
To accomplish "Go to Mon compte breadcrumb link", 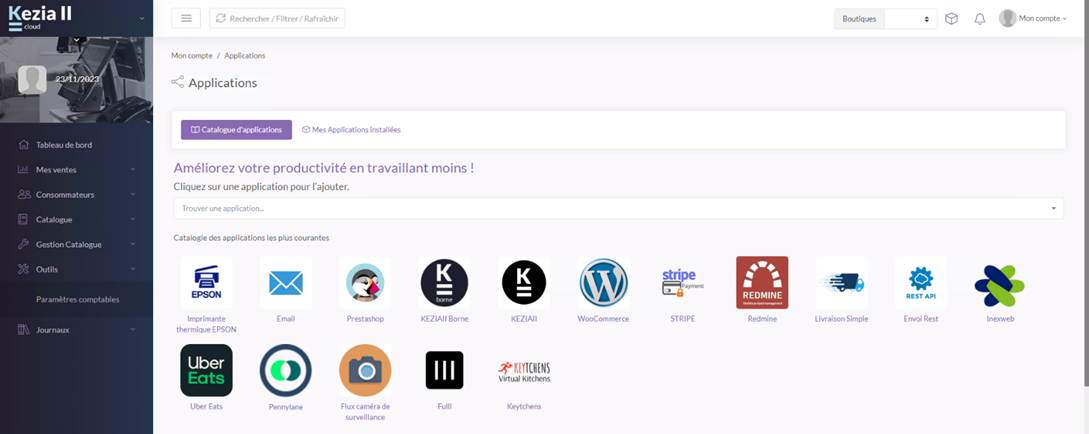I will 192,56.
